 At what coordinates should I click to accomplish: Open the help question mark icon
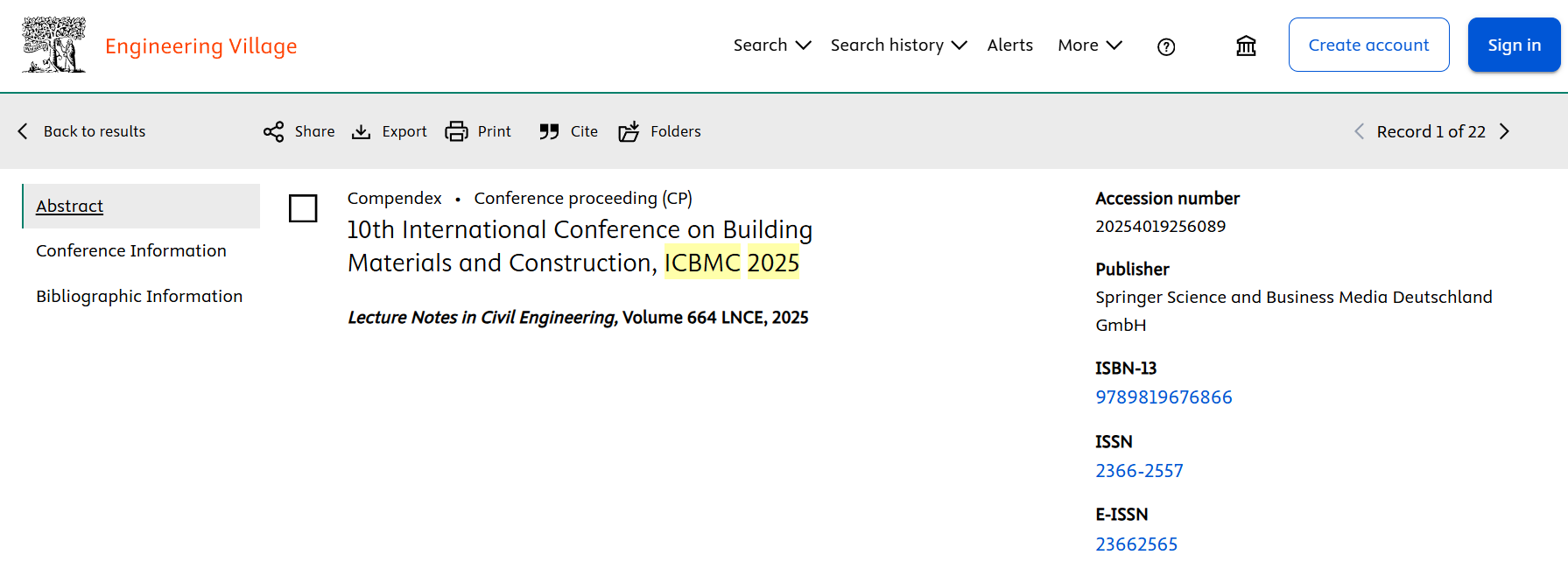tap(1165, 46)
